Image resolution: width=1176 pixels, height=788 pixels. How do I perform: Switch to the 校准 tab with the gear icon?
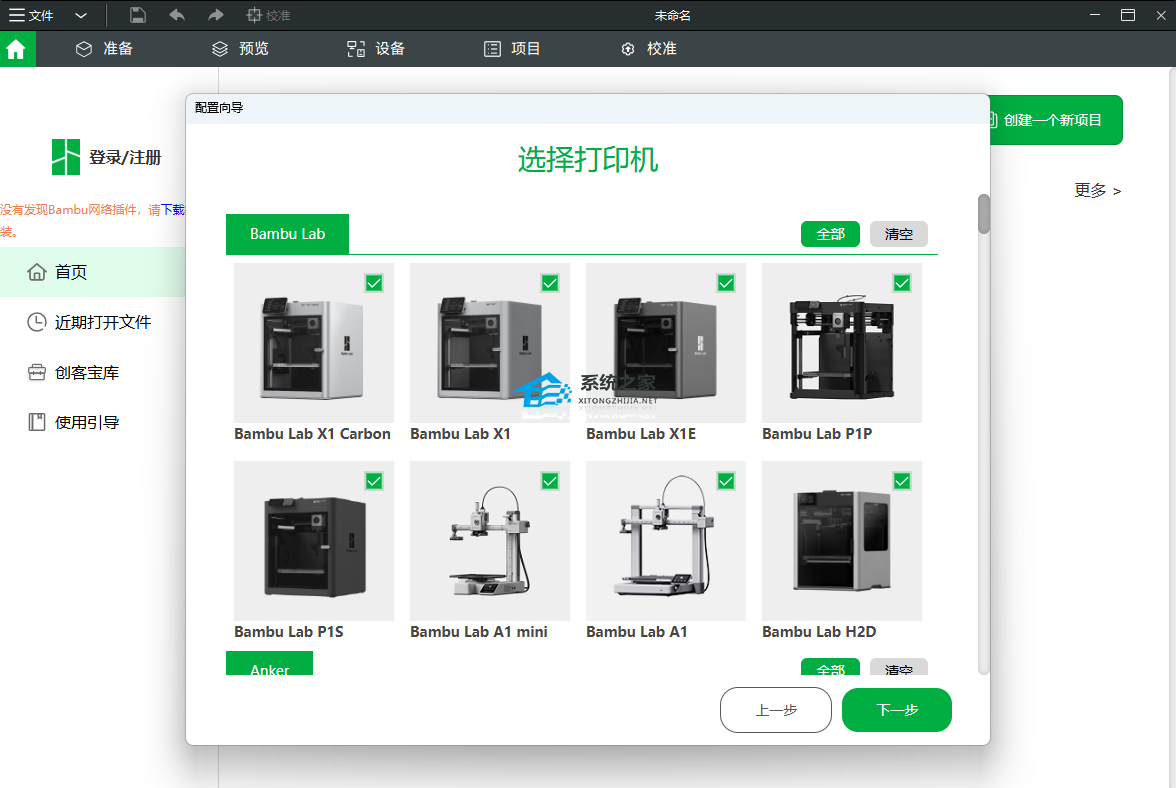(x=649, y=49)
